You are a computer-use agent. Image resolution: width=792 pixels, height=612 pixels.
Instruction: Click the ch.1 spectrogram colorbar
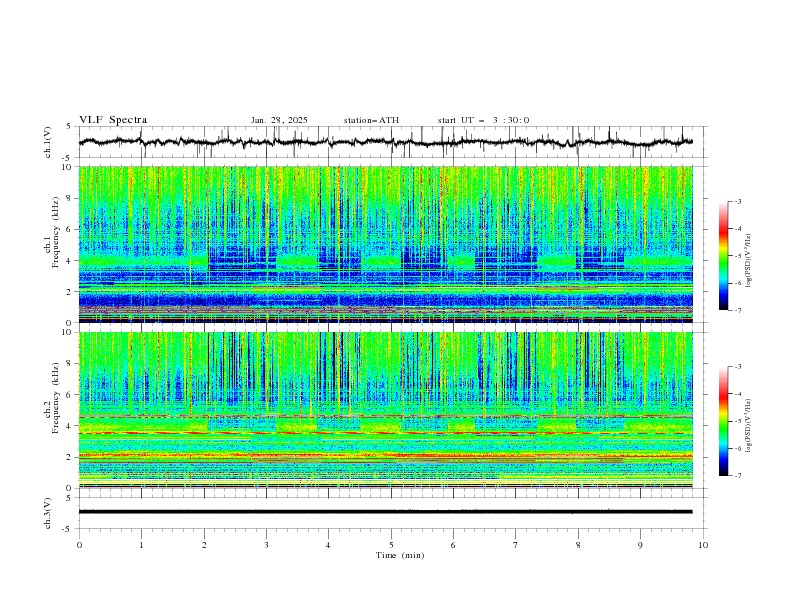coord(723,256)
